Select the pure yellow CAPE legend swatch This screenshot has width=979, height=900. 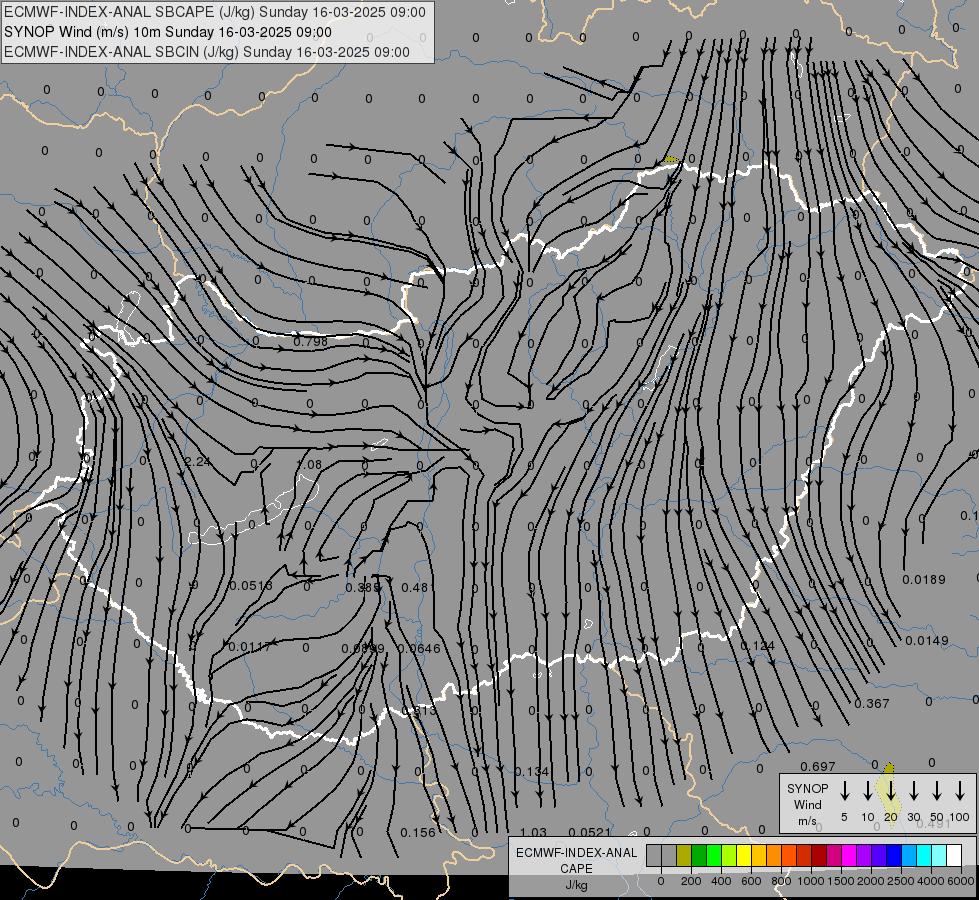[744, 855]
